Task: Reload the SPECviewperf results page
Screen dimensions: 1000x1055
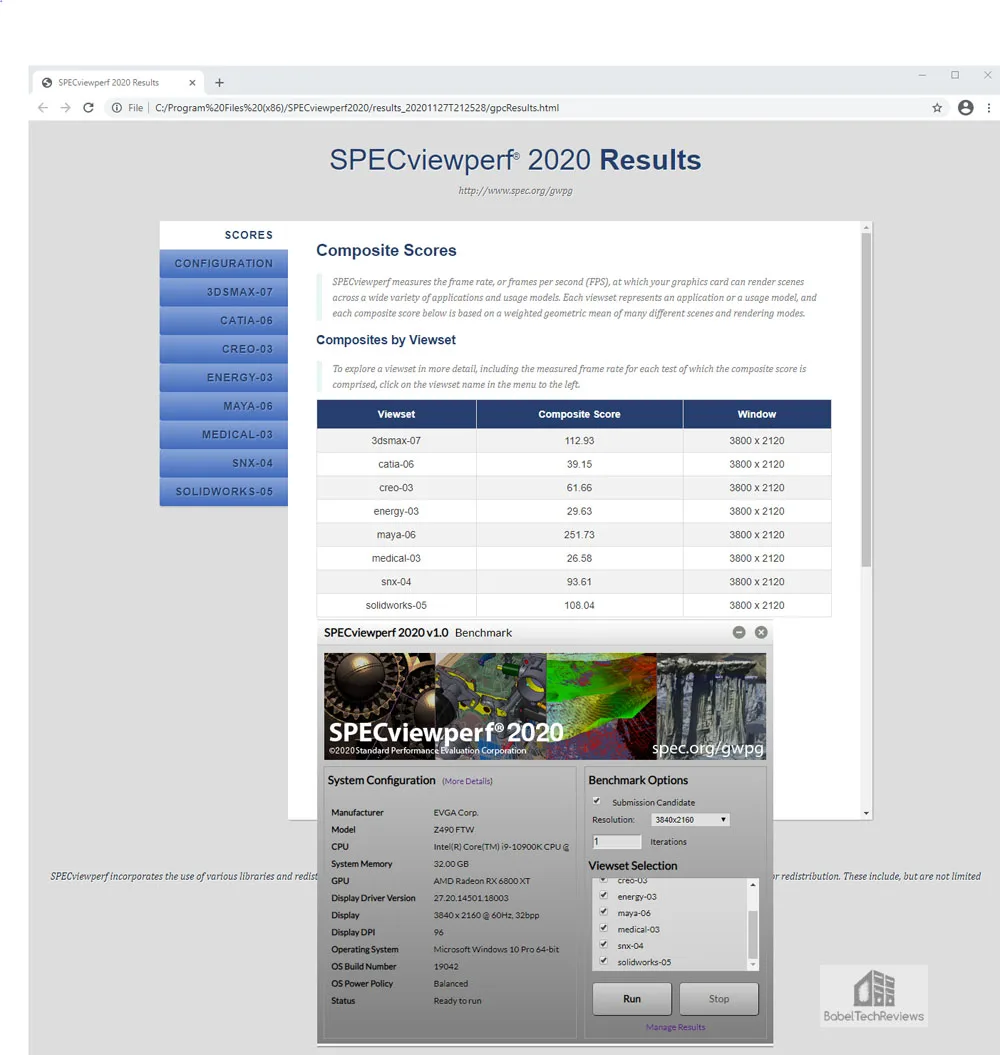Action: coord(88,108)
